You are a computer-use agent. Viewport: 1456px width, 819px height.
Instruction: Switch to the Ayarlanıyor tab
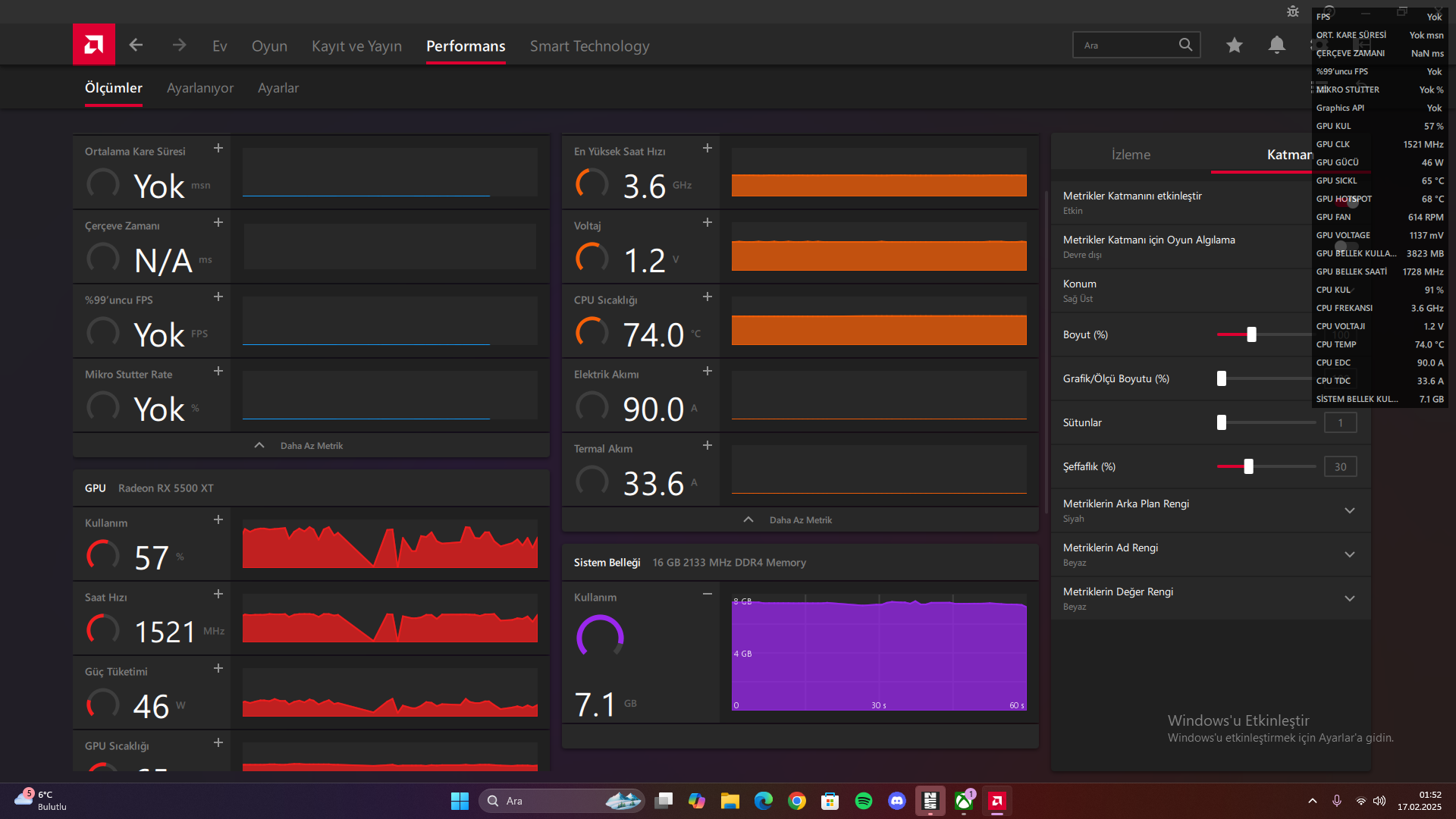pos(200,88)
